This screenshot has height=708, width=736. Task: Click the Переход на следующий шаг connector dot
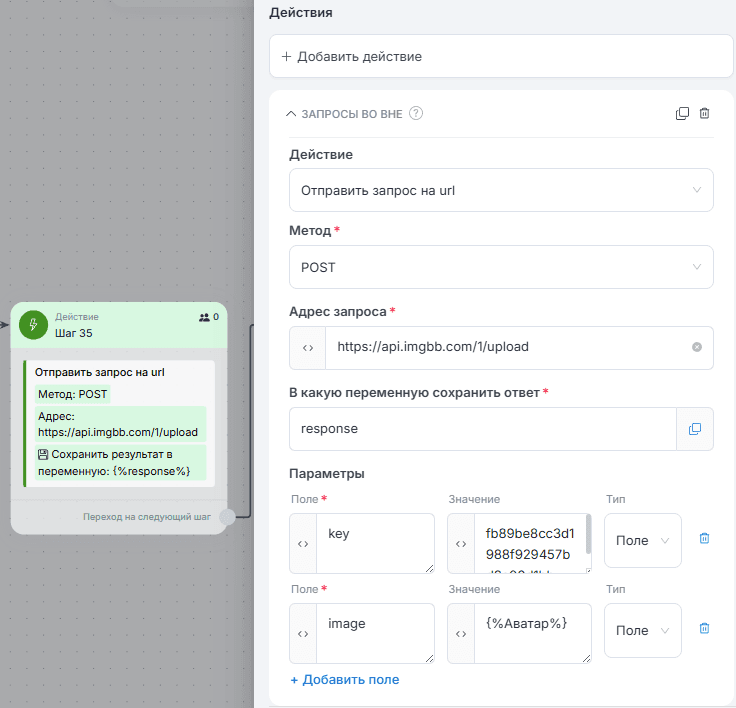(227, 517)
